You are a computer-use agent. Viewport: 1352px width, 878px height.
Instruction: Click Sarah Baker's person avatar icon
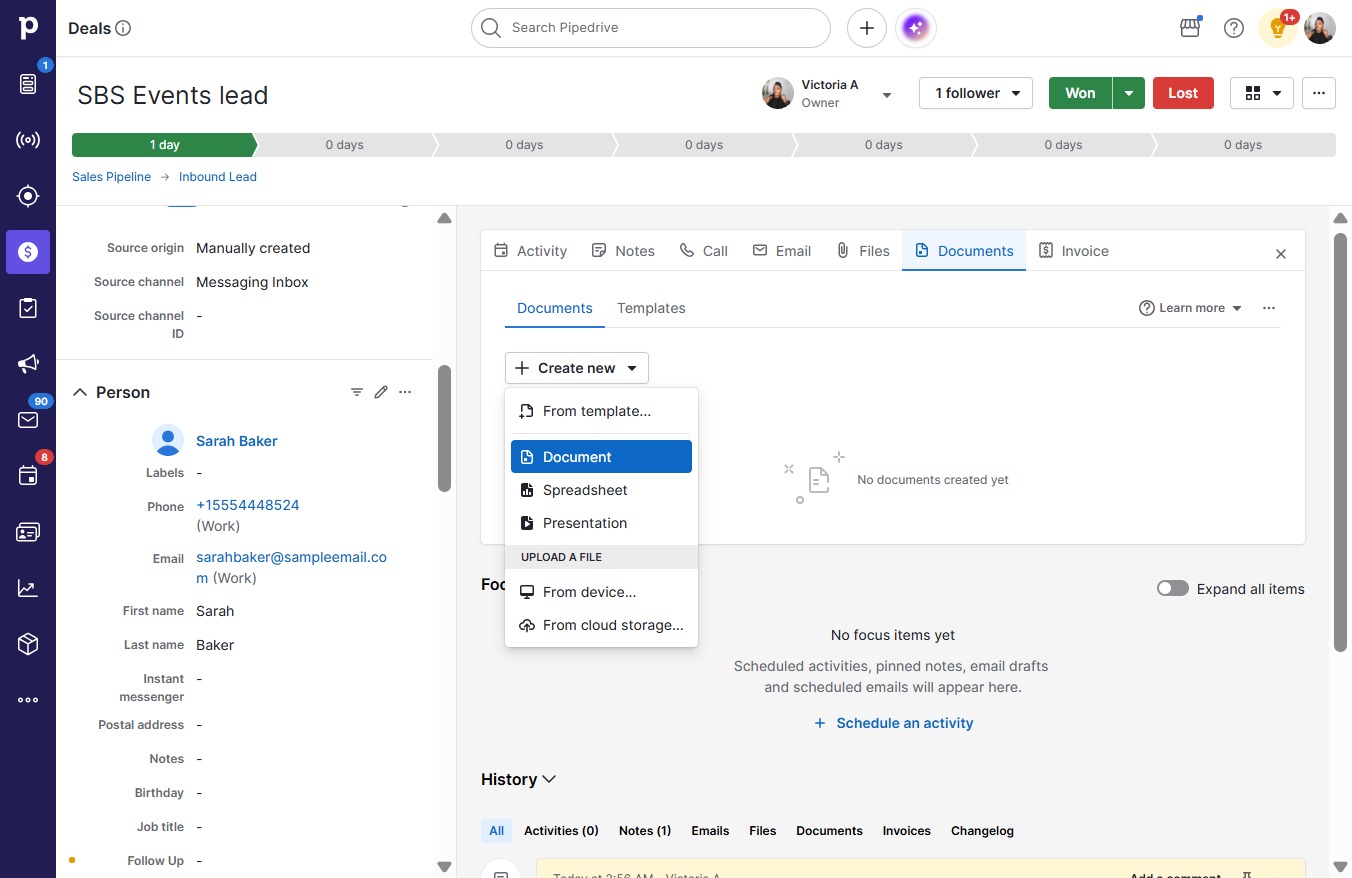pyautogui.click(x=168, y=441)
